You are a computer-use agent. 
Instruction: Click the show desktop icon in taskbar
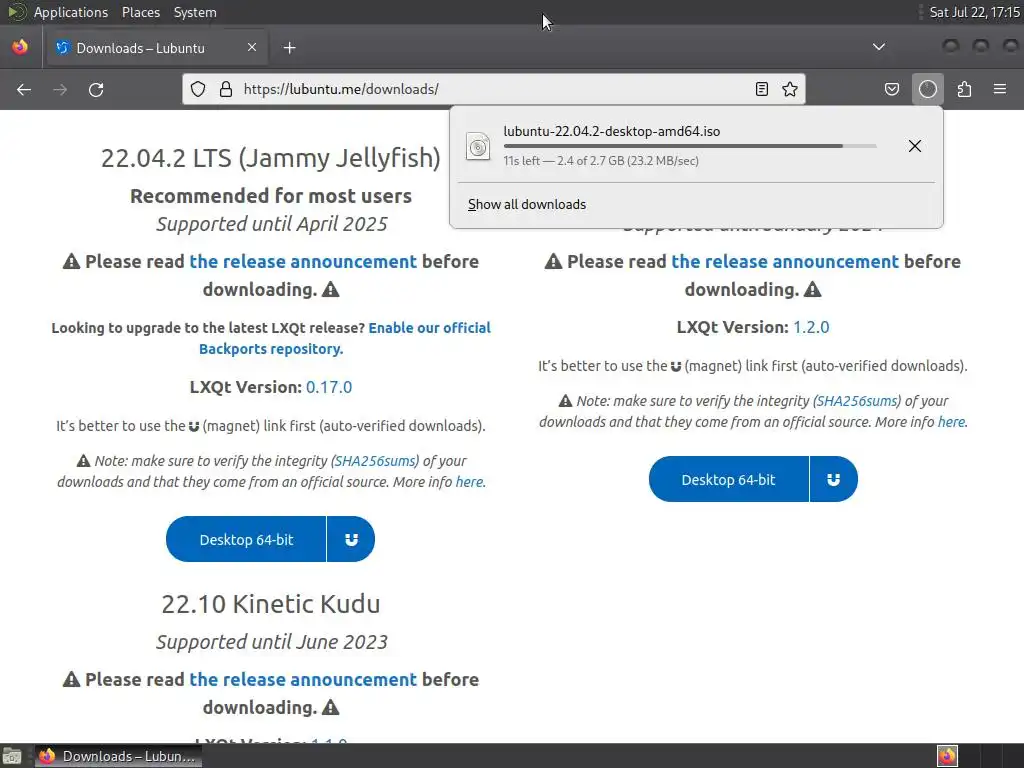click(x=12, y=756)
